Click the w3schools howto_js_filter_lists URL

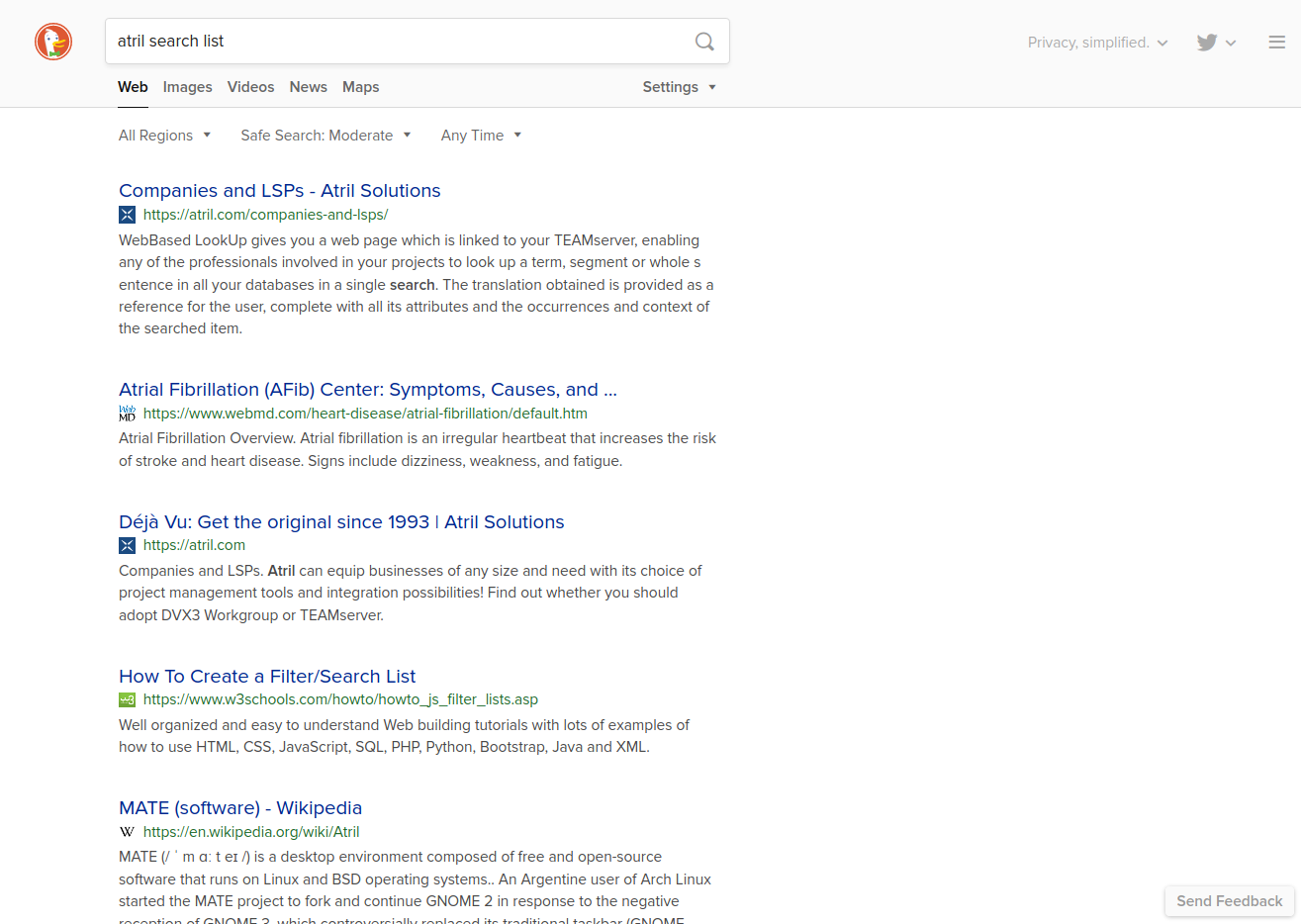pyautogui.click(x=340, y=699)
